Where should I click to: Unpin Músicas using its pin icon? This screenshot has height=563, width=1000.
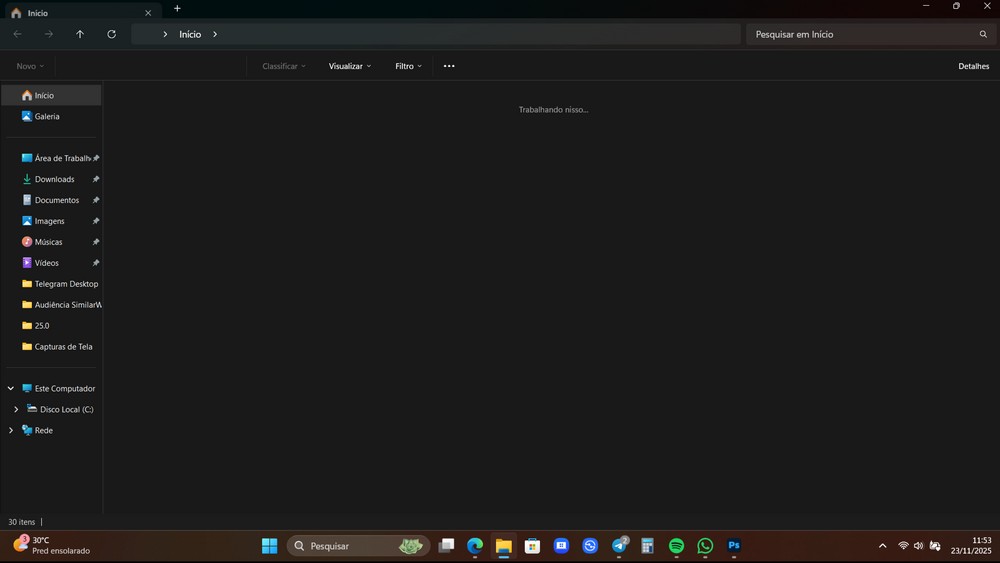96,242
